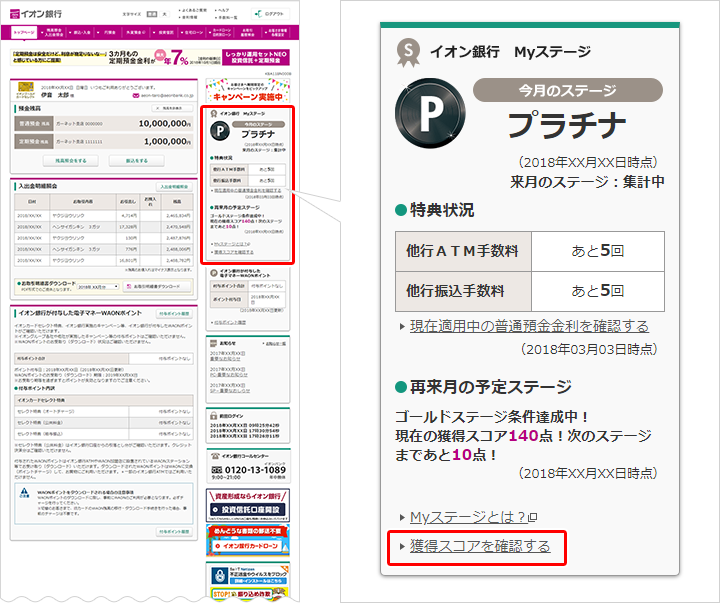Click the free-dial icon before 0120 number
The width and height of the screenshot is (720, 603).
(x=217, y=470)
